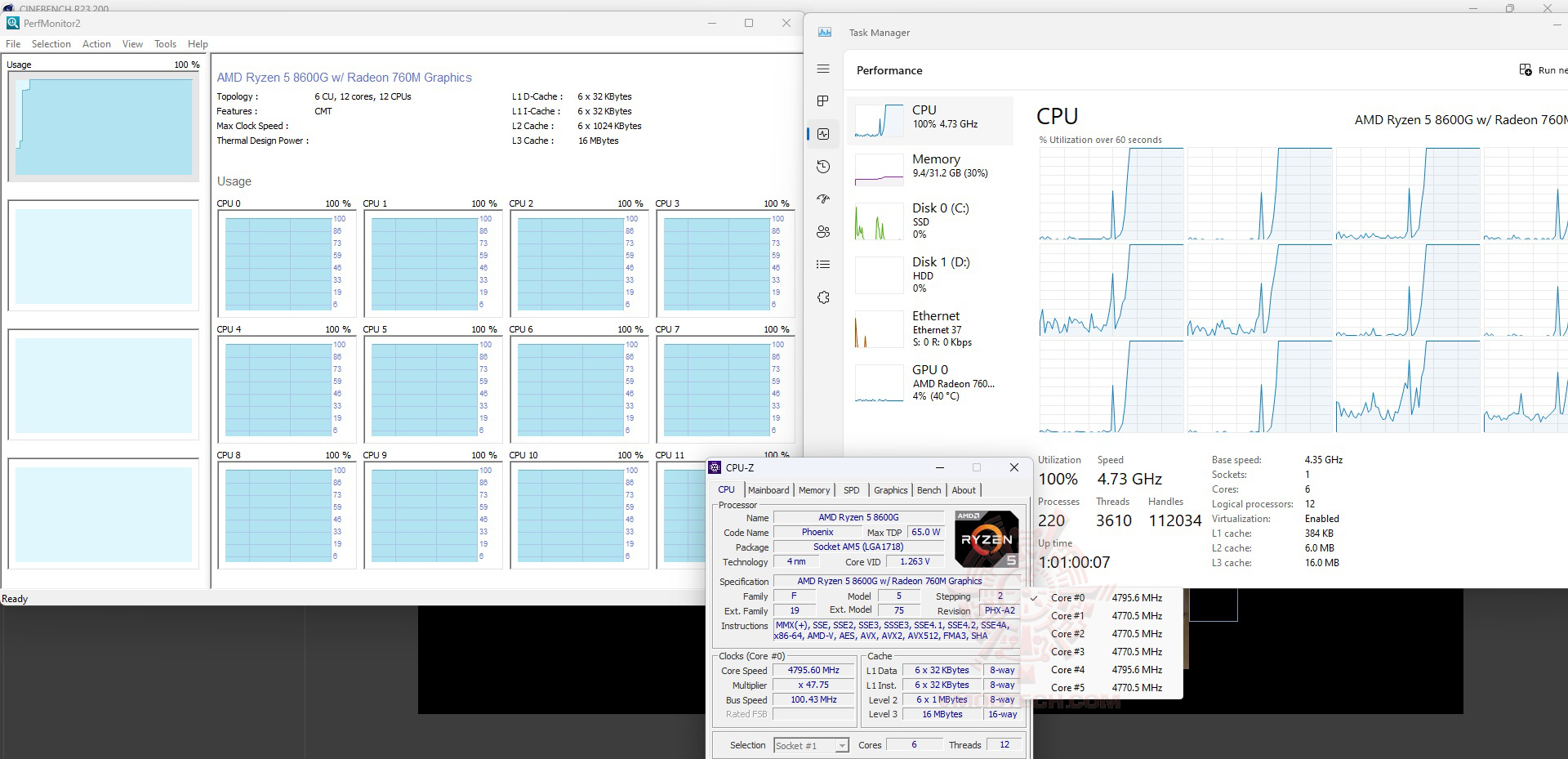Choose Core #5 from the core menu
1568x759 pixels.
pyautogui.click(x=1102, y=688)
